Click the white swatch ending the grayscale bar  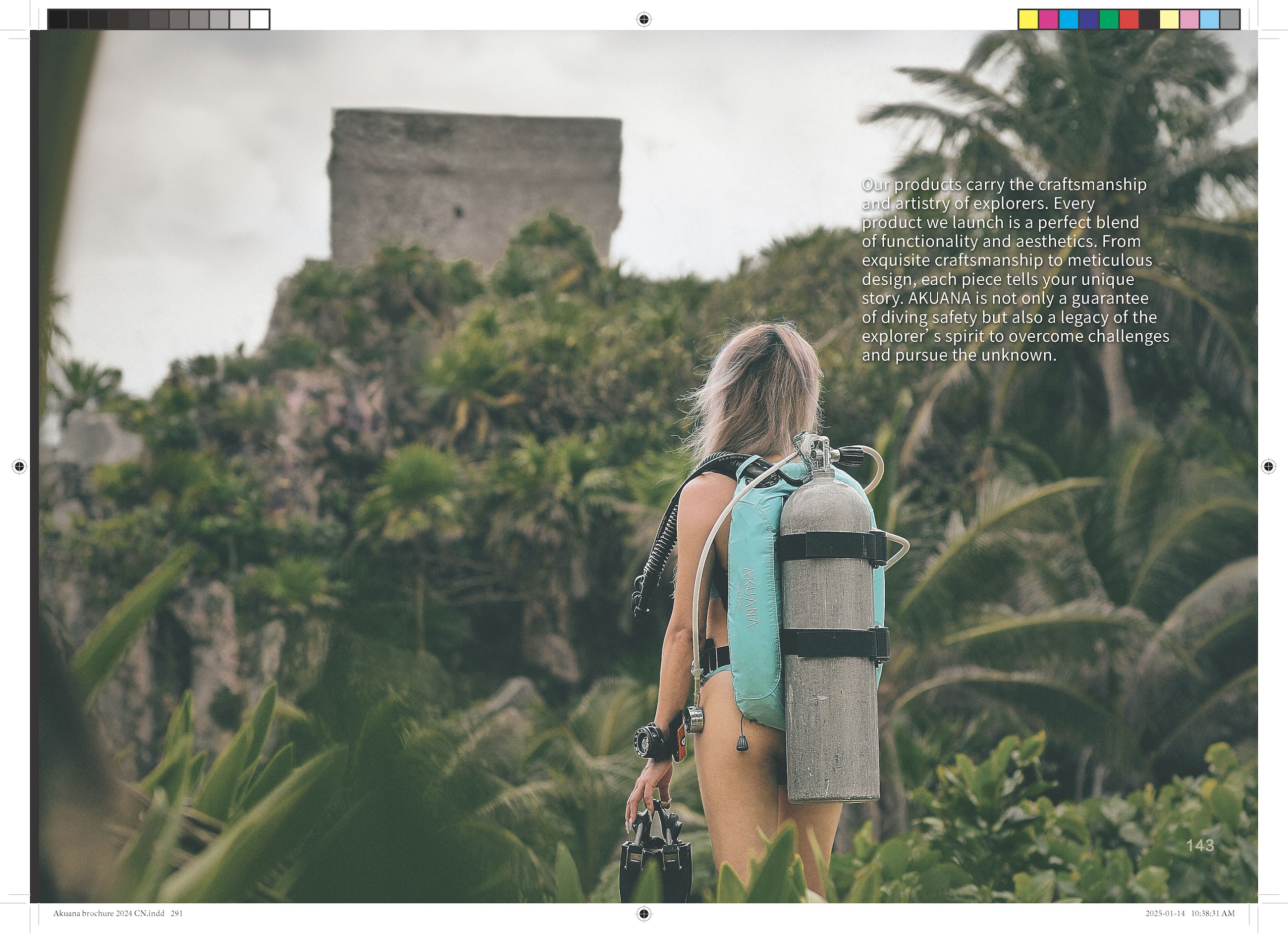pos(259,19)
